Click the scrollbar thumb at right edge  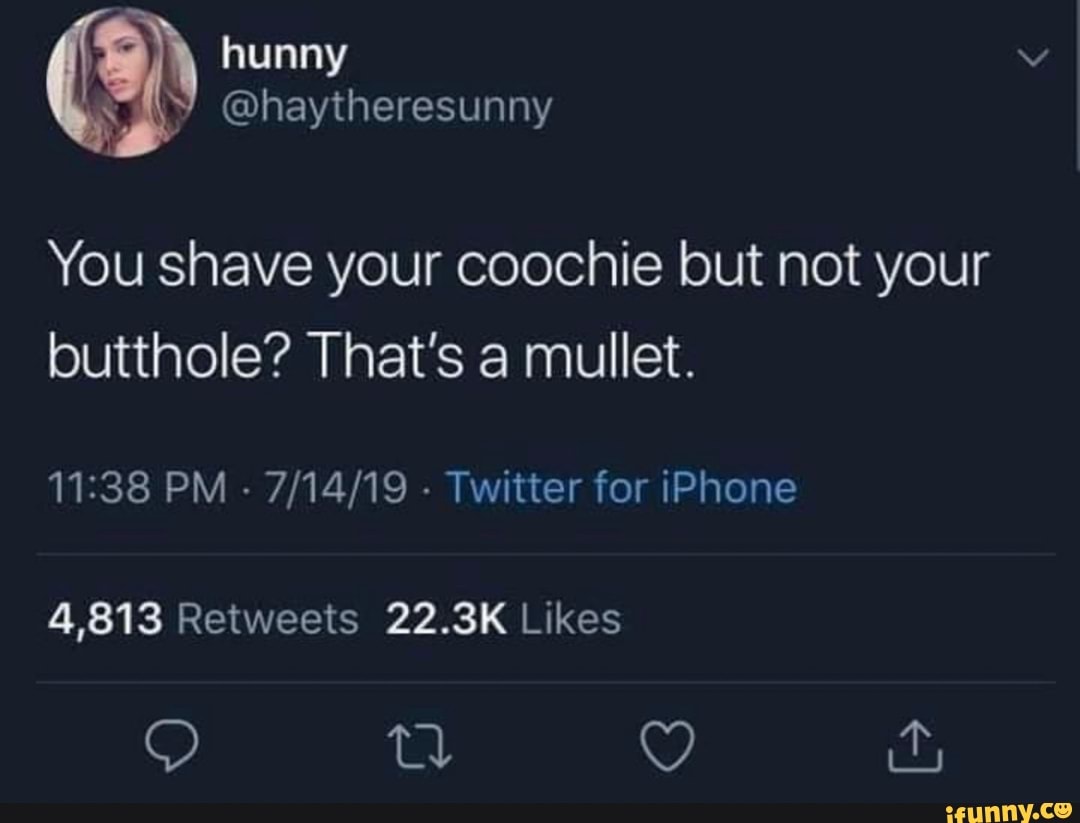pyautogui.click(x=1077, y=84)
